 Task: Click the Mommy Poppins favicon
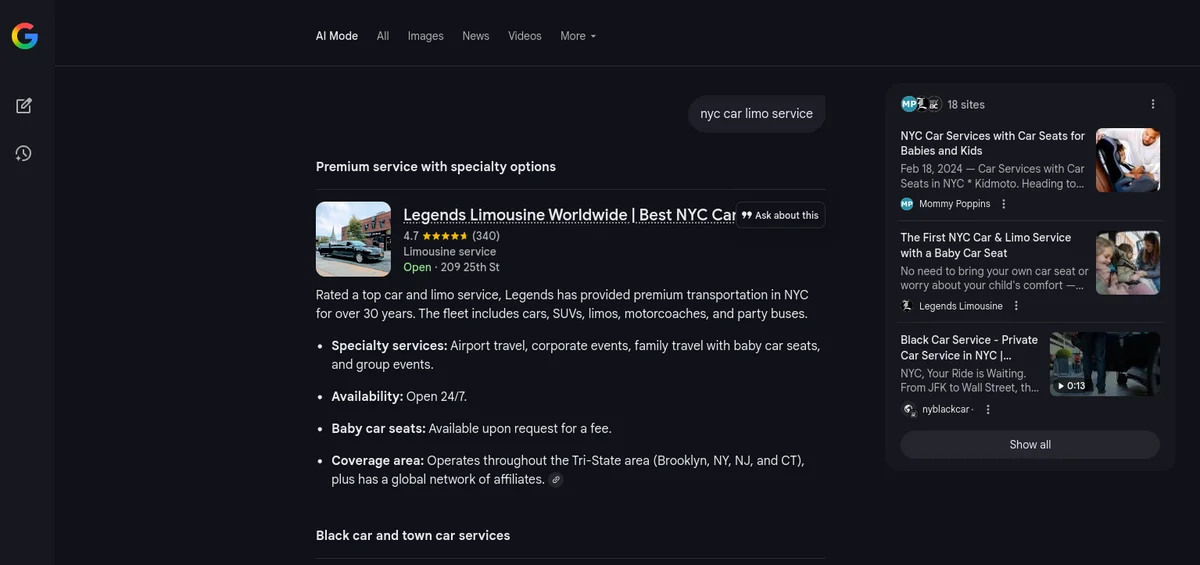907,204
